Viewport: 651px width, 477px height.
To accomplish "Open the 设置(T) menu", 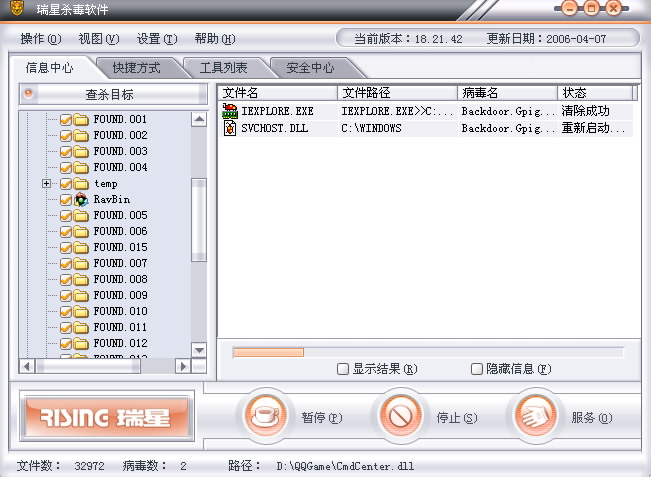I will pos(157,39).
